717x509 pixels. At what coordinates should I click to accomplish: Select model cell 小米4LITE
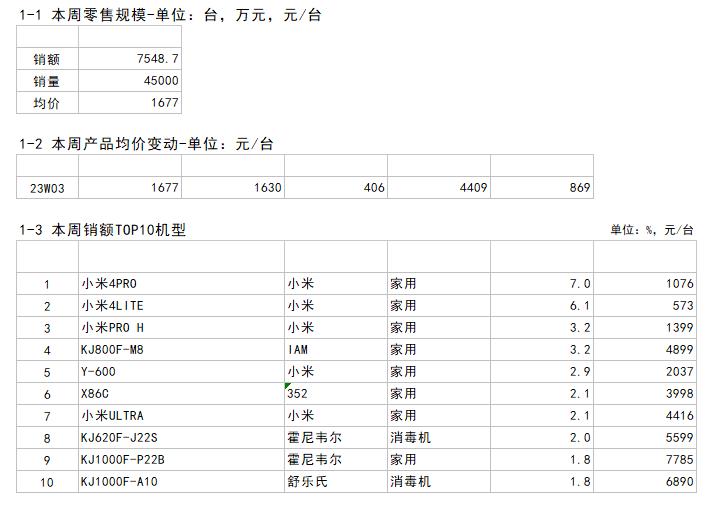(x=181, y=305)
